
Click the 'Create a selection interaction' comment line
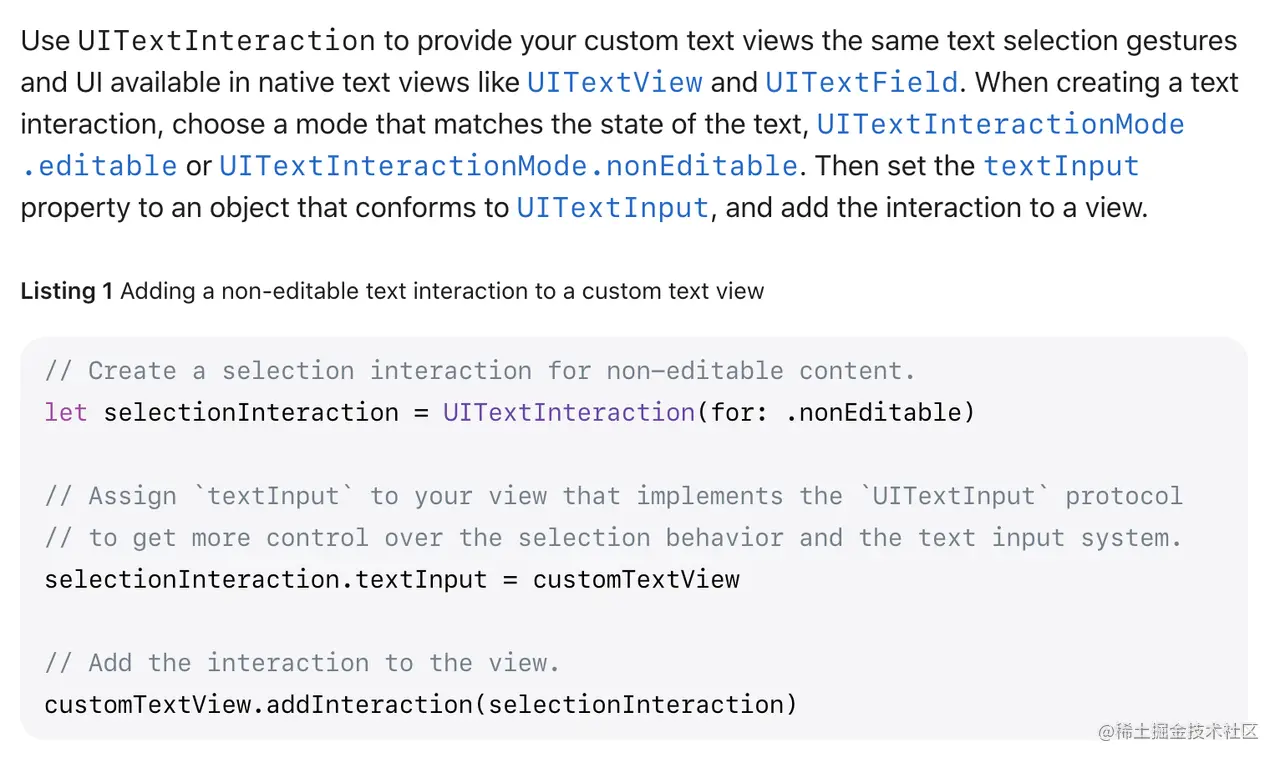pyautogui.click(x=480, y=371)
